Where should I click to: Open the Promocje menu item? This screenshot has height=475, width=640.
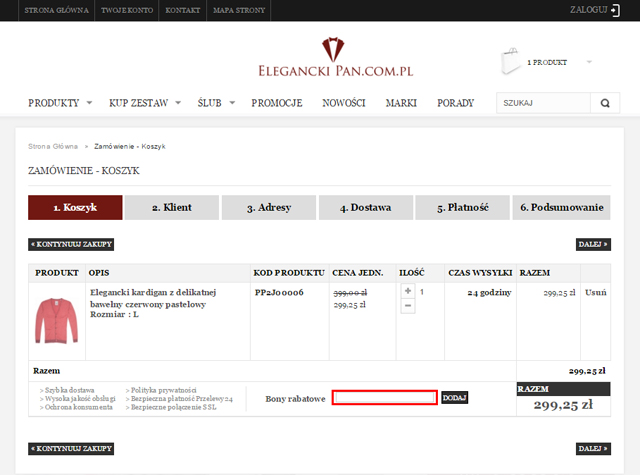277,103
